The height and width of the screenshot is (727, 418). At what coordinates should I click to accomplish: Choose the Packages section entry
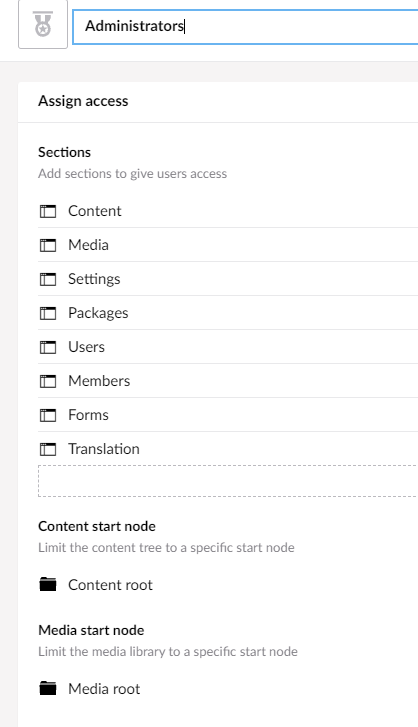point(228,313)
